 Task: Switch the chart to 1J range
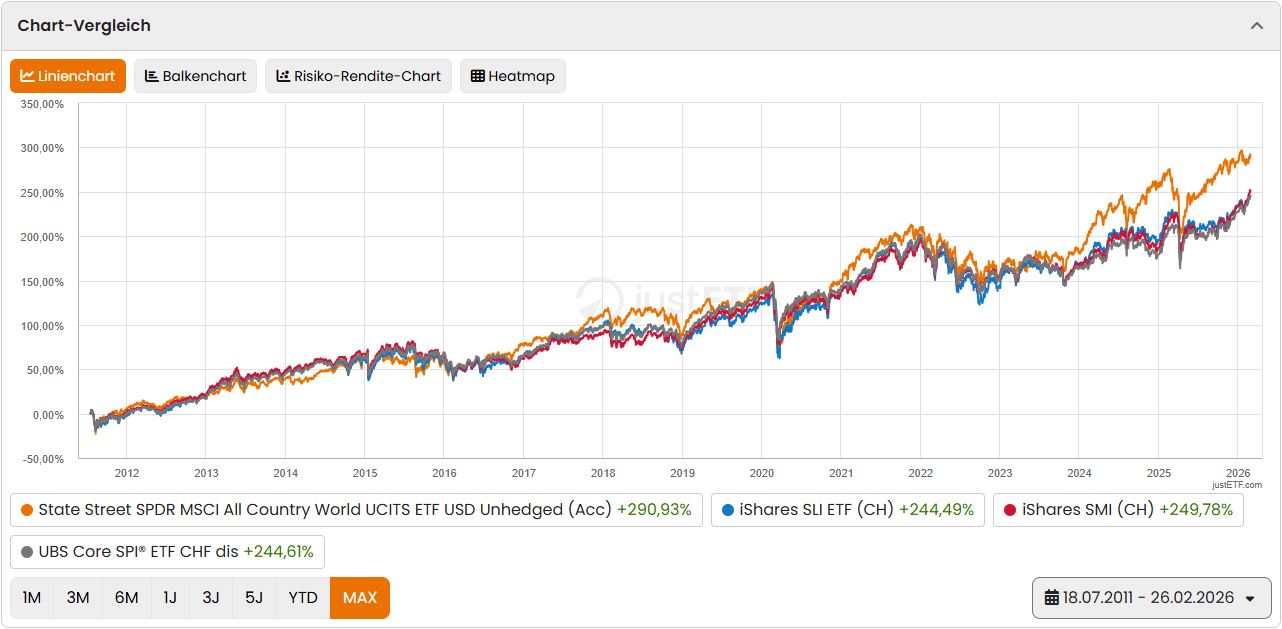tap(170, 598)
